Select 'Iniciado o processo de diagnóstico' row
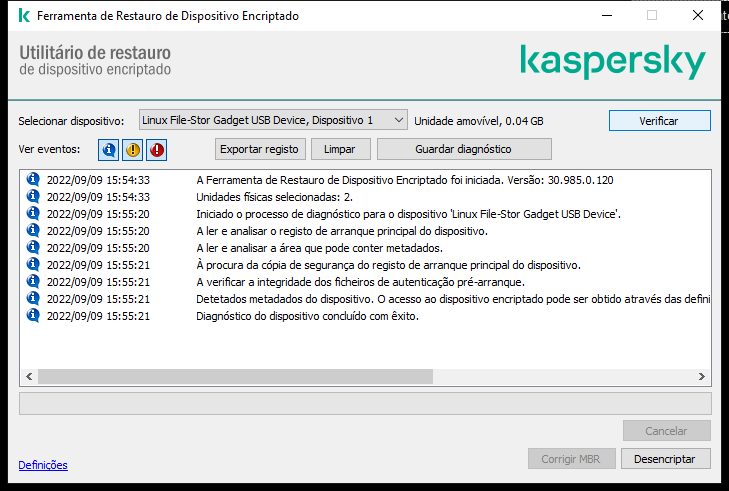Image resolution: width=729 pixels, height=491 pixels. 365,214
